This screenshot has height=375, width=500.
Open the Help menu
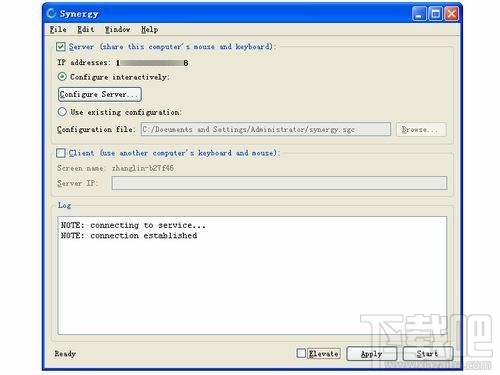[149, 29]
